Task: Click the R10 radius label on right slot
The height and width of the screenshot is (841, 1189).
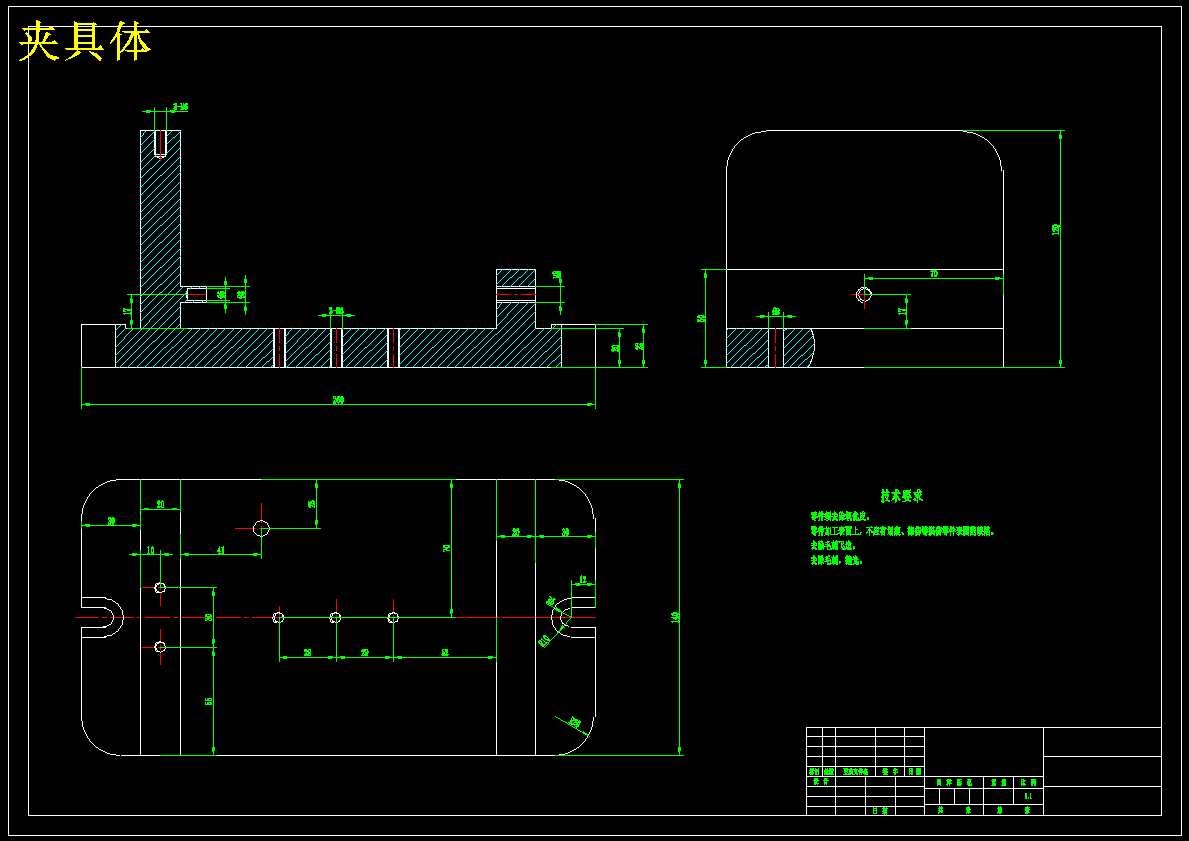Action: click(544, 641)
